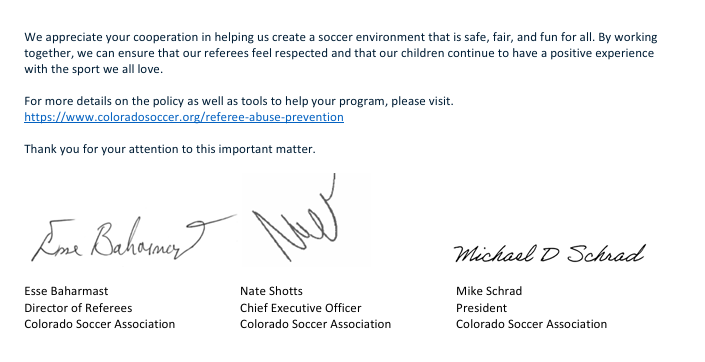Open the coloradosoccer.org referee-abuse-prevention link
Image resolution: width=705 pixels, height=362 pixels.
pos(184,117)
